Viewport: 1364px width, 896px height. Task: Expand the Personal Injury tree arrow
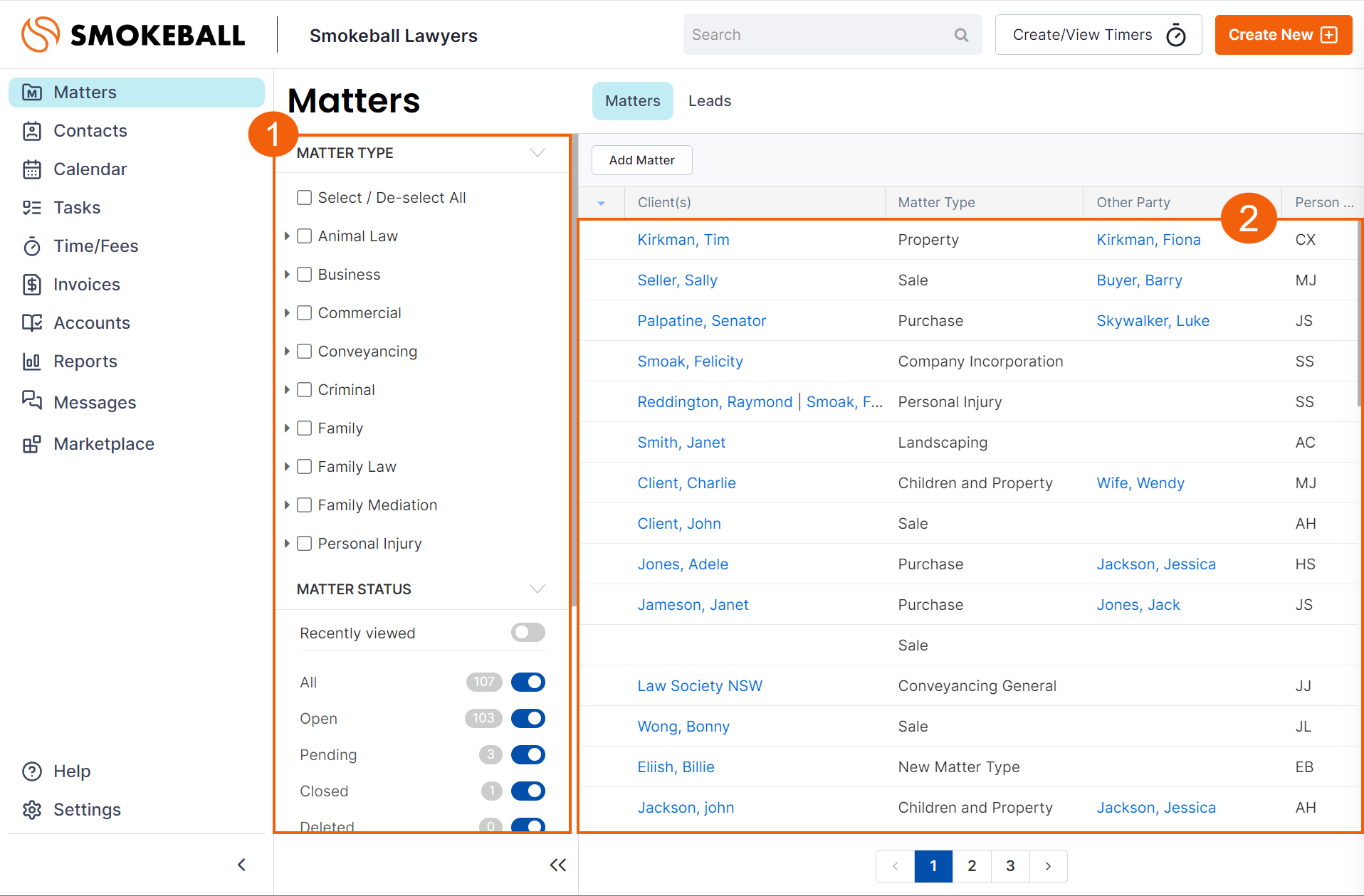(287, 544)
